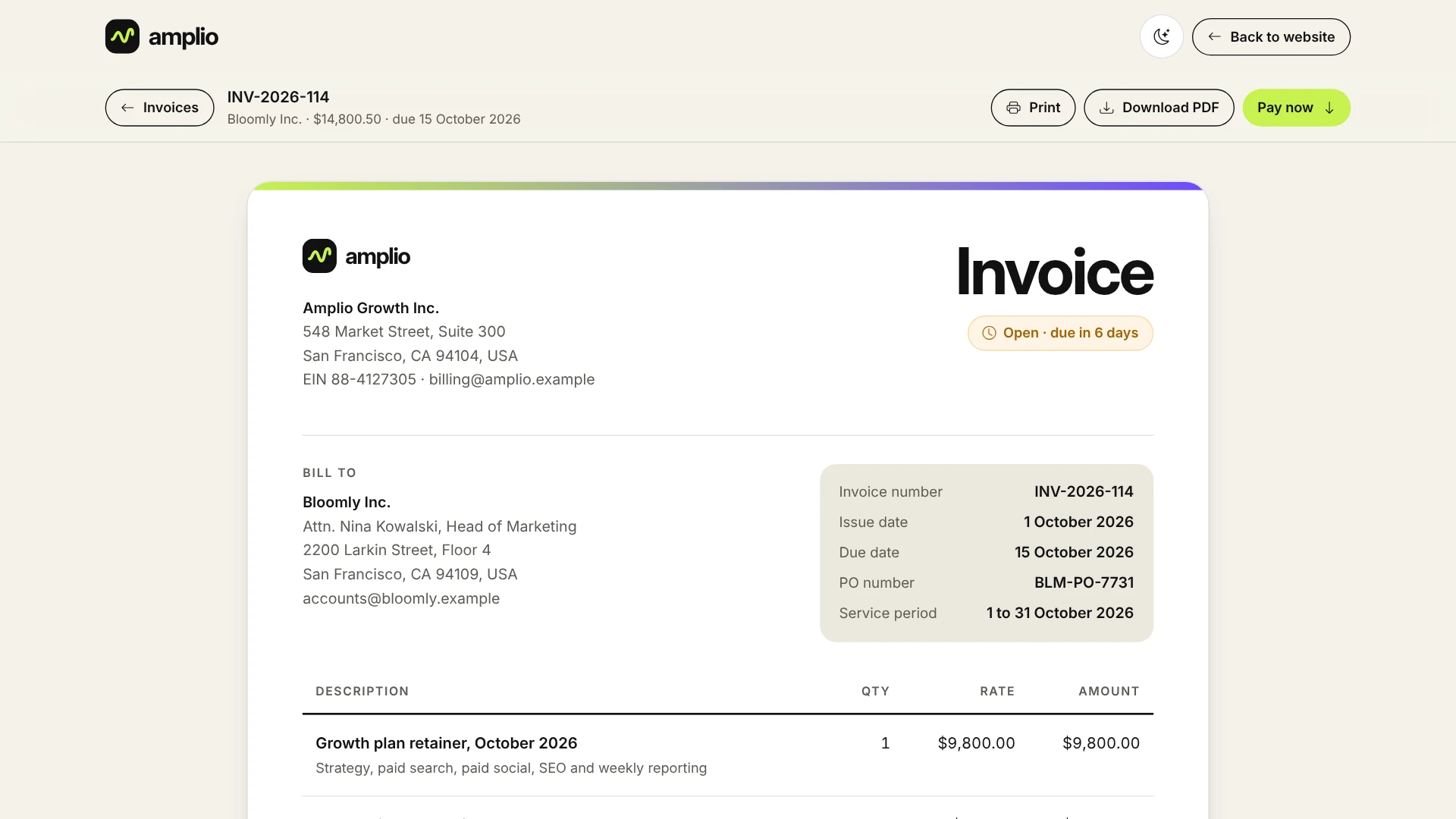Screen dimensions: 1456x819
Task: Click the large Invoice heading
Action: (1055, 271)
